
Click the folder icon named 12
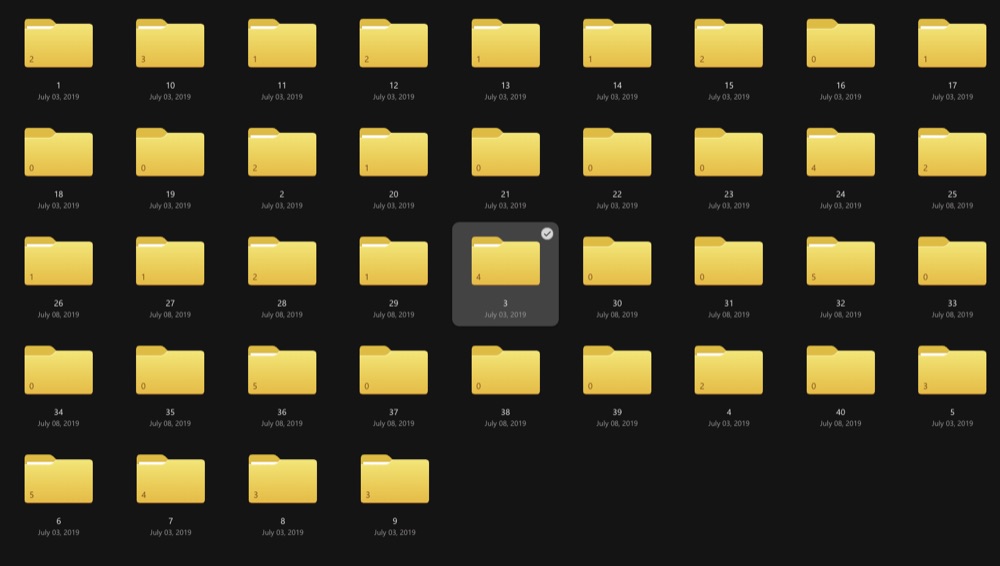tap(393, 43)
